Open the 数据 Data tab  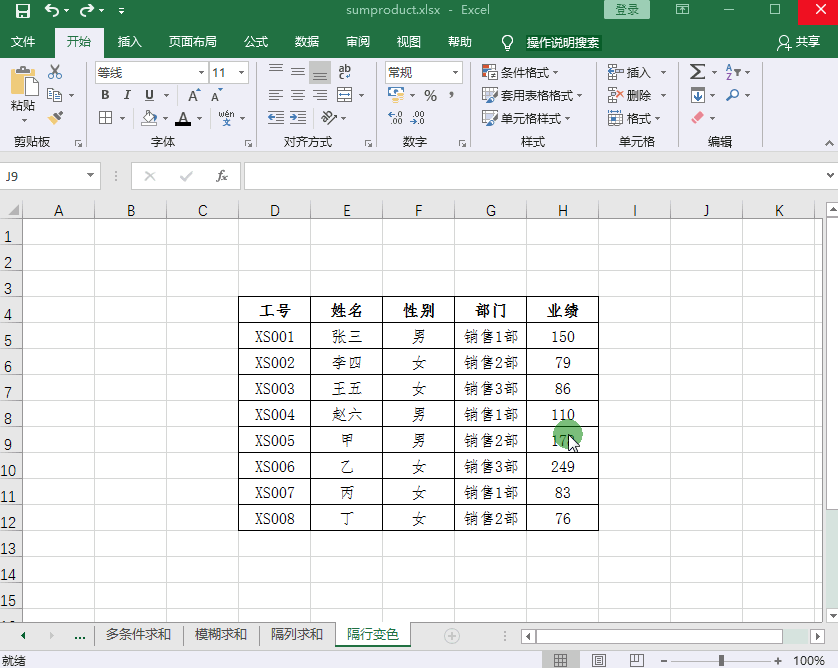point(307,42)
